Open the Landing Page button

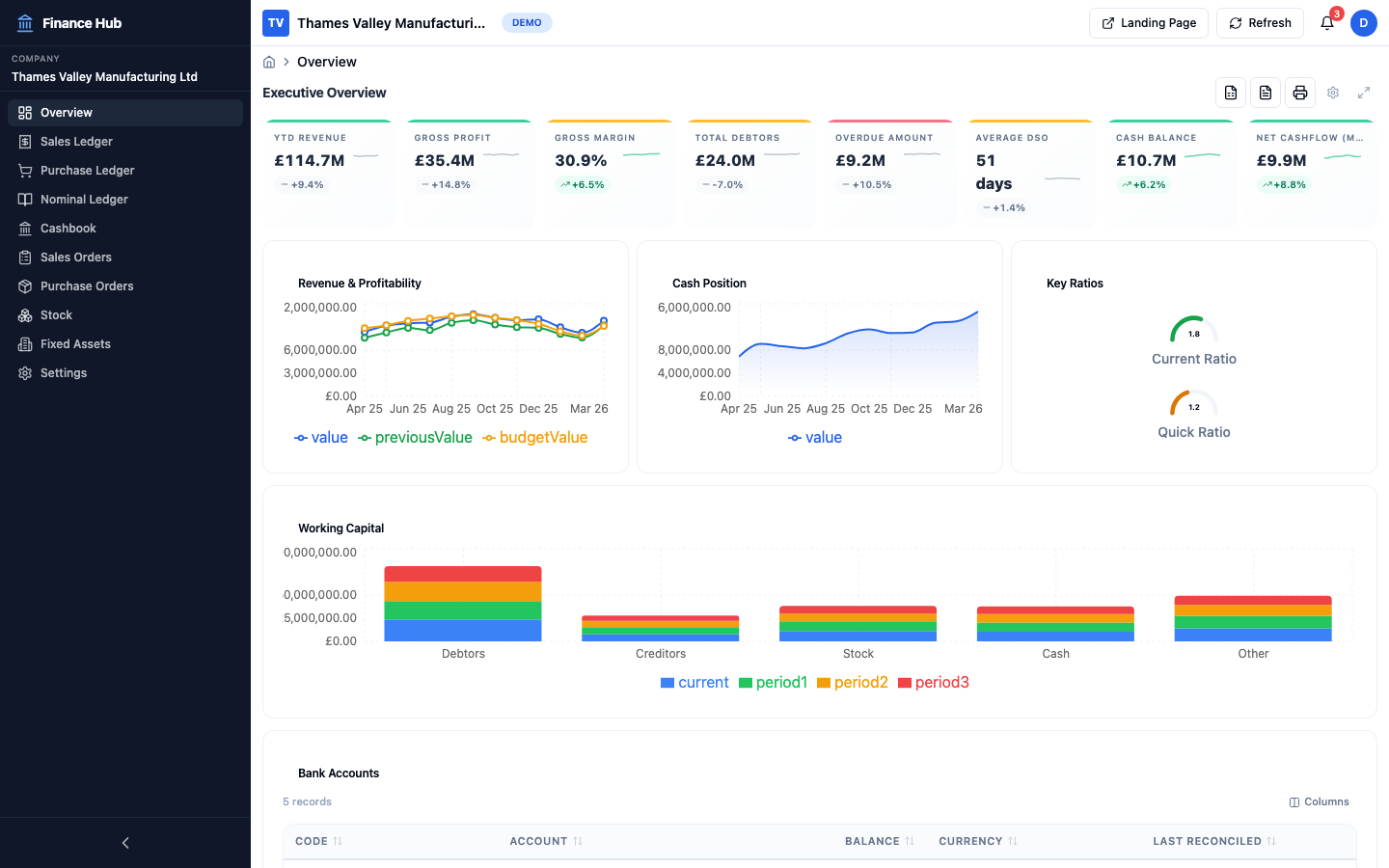(1149, 22)
